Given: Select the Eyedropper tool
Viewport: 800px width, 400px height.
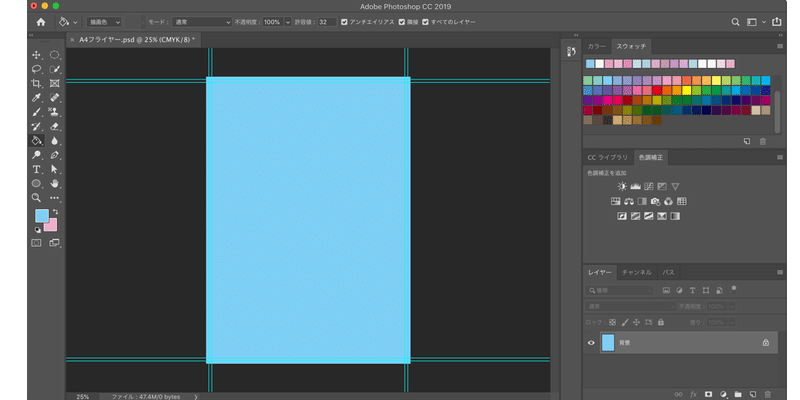Looking at the screenshot, I should point(37,97).
